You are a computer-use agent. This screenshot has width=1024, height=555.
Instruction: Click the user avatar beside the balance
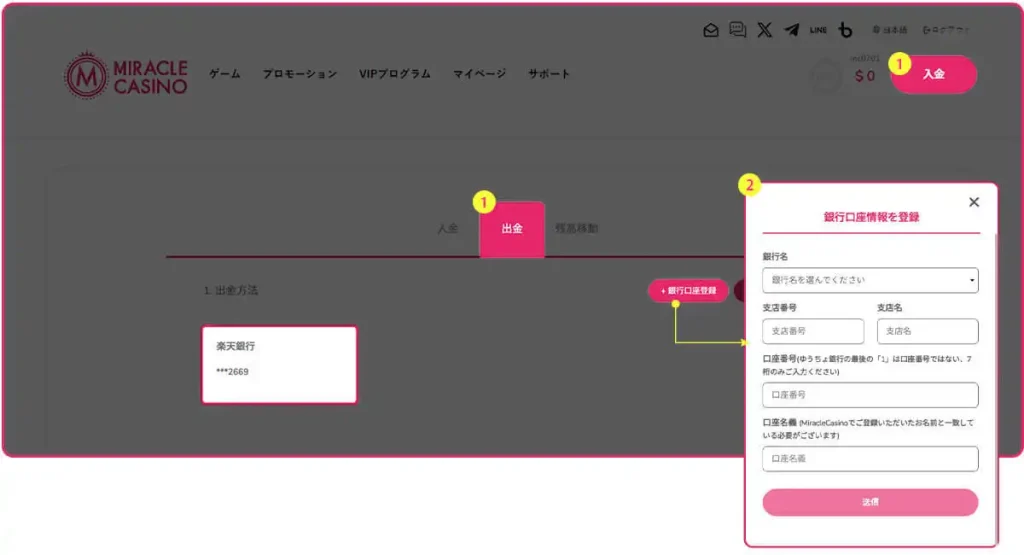pos(826,76)
